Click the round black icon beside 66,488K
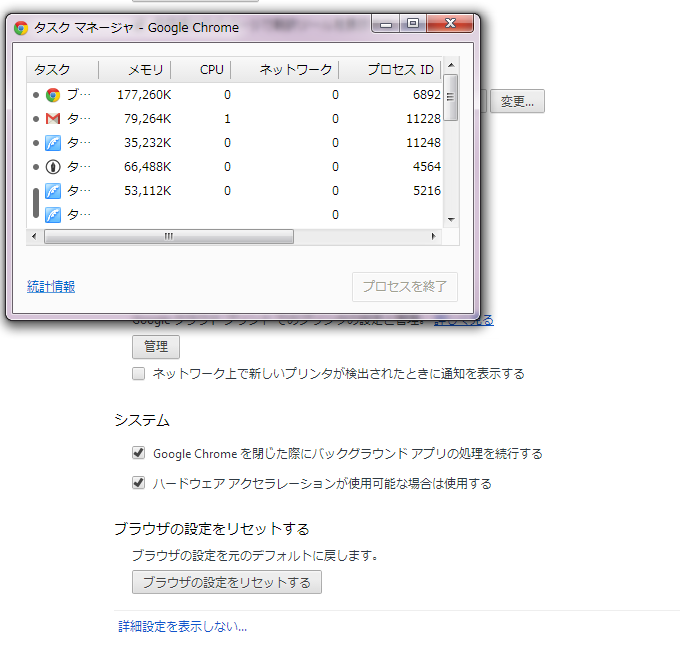 coord(53,167)
